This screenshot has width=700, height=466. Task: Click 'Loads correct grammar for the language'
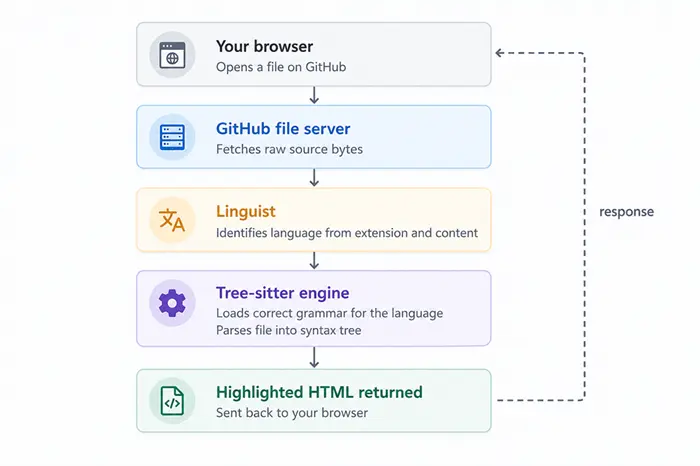coord(329,313)
